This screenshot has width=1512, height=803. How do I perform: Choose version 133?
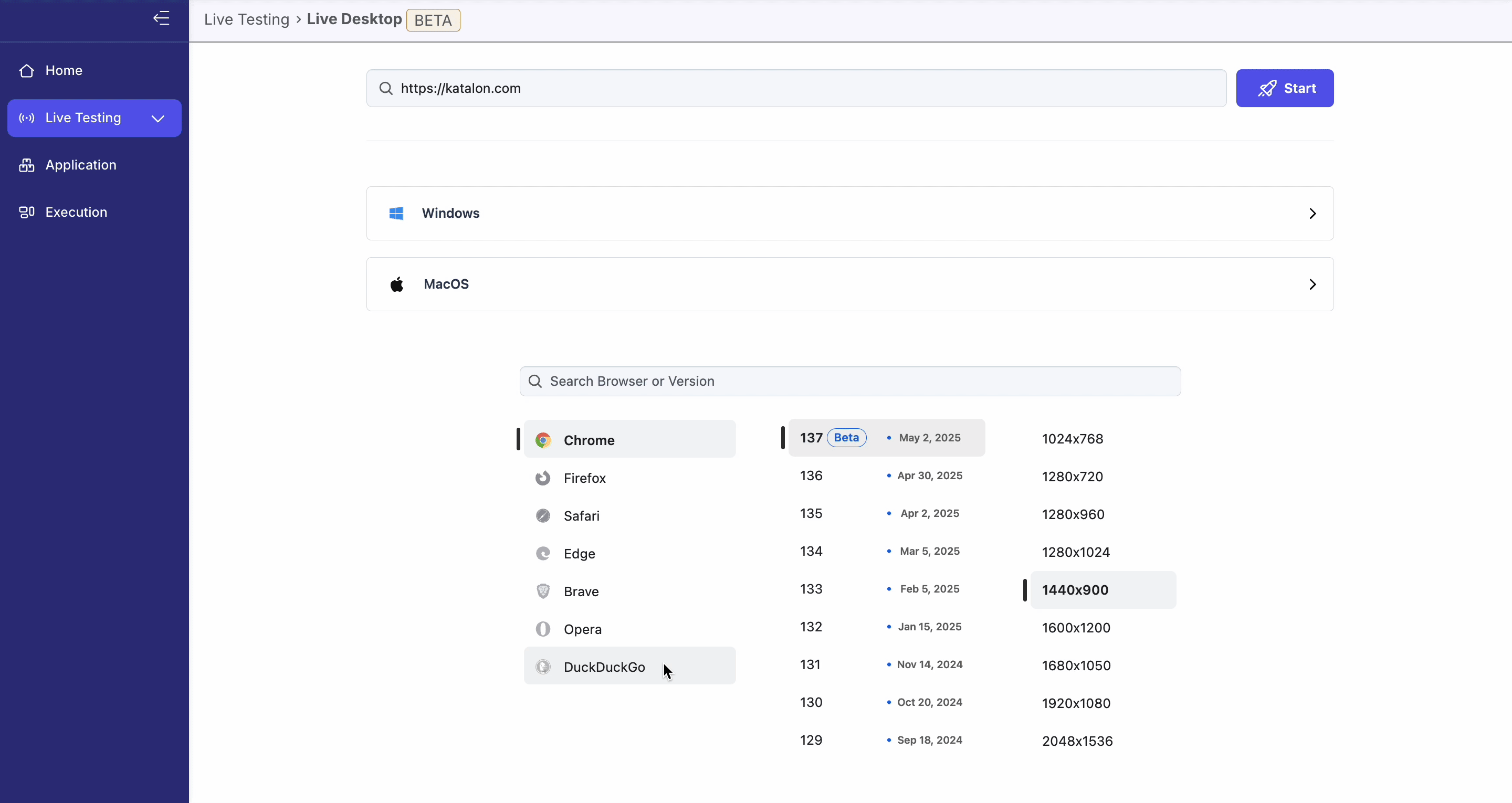point(887,589)
